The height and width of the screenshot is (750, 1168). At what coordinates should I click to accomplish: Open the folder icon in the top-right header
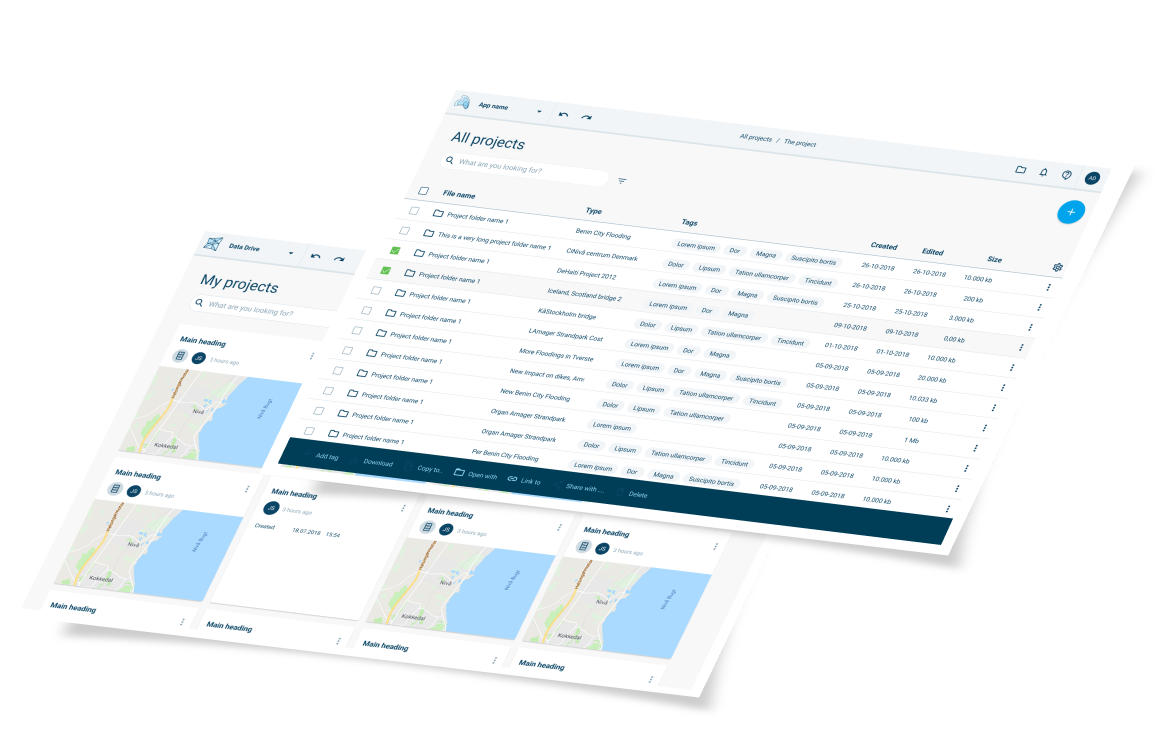tap(1020, 170)
